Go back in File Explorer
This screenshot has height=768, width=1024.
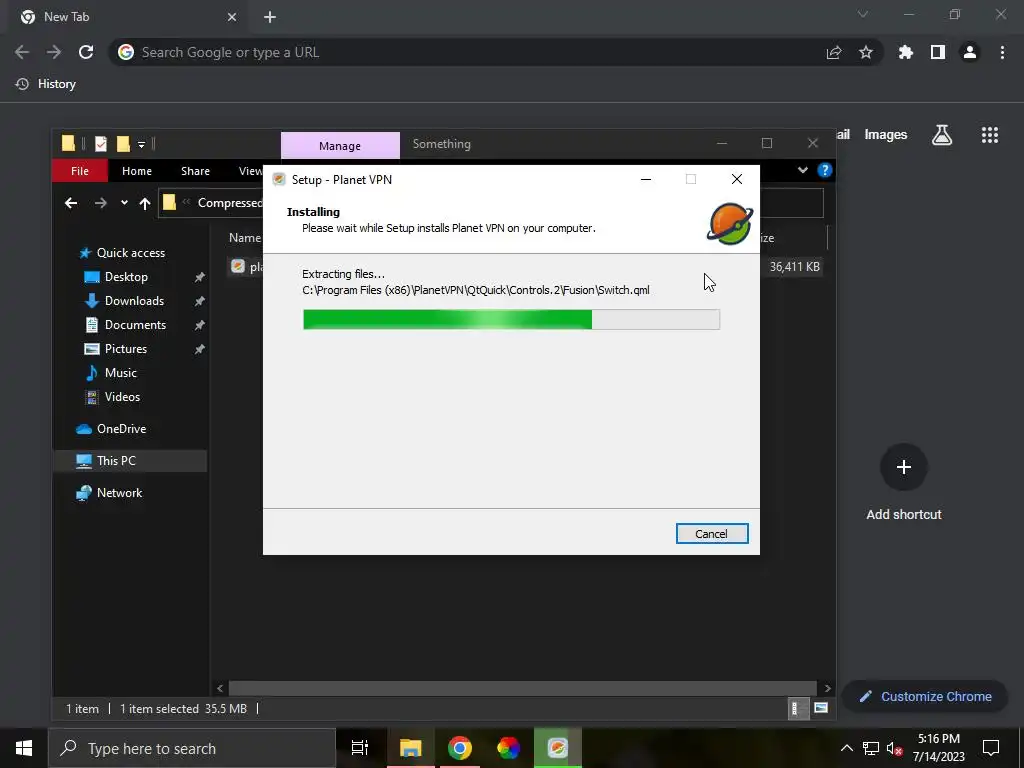coord(71,203)
